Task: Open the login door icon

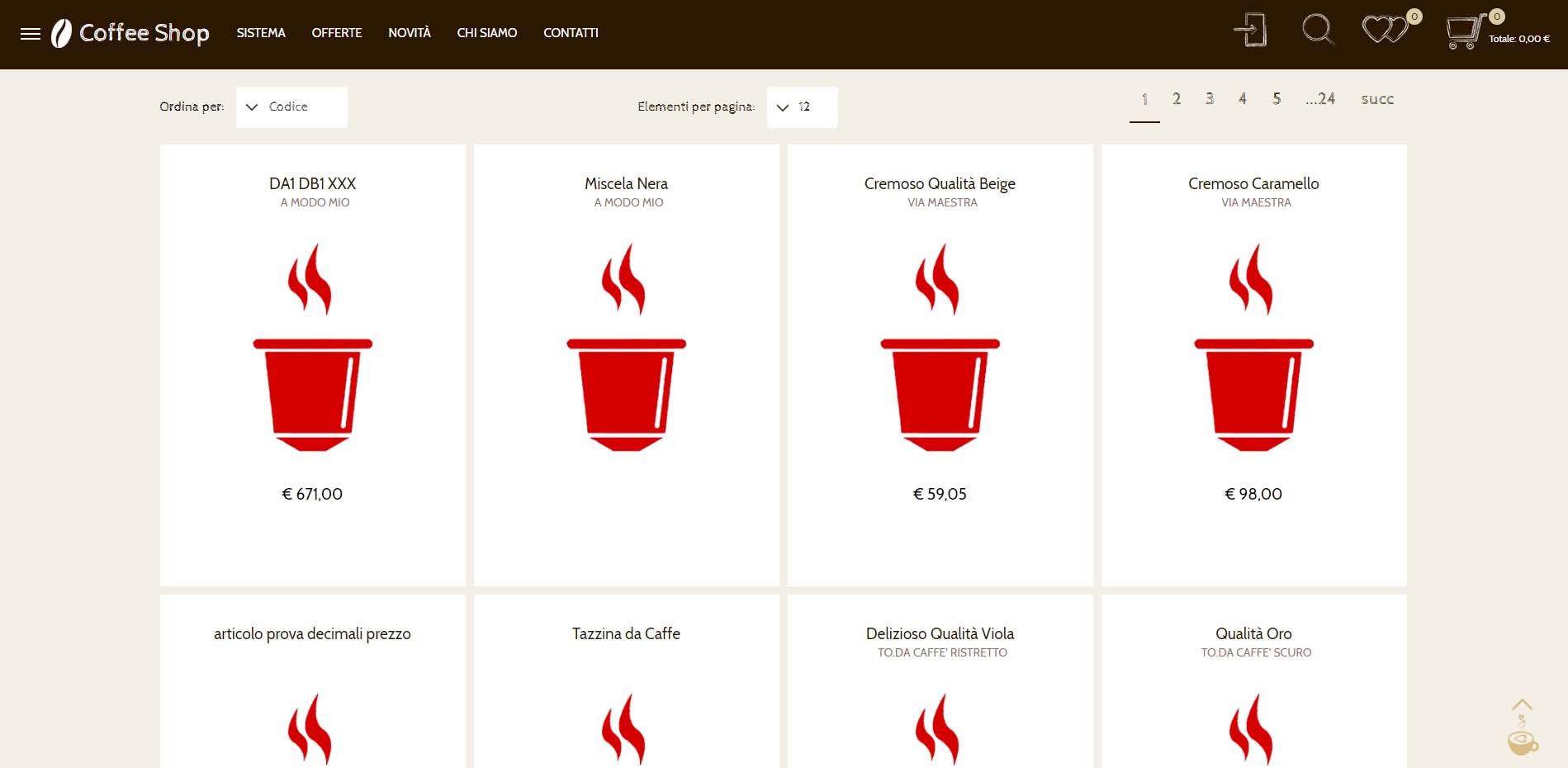Action: pos(1250,31)
